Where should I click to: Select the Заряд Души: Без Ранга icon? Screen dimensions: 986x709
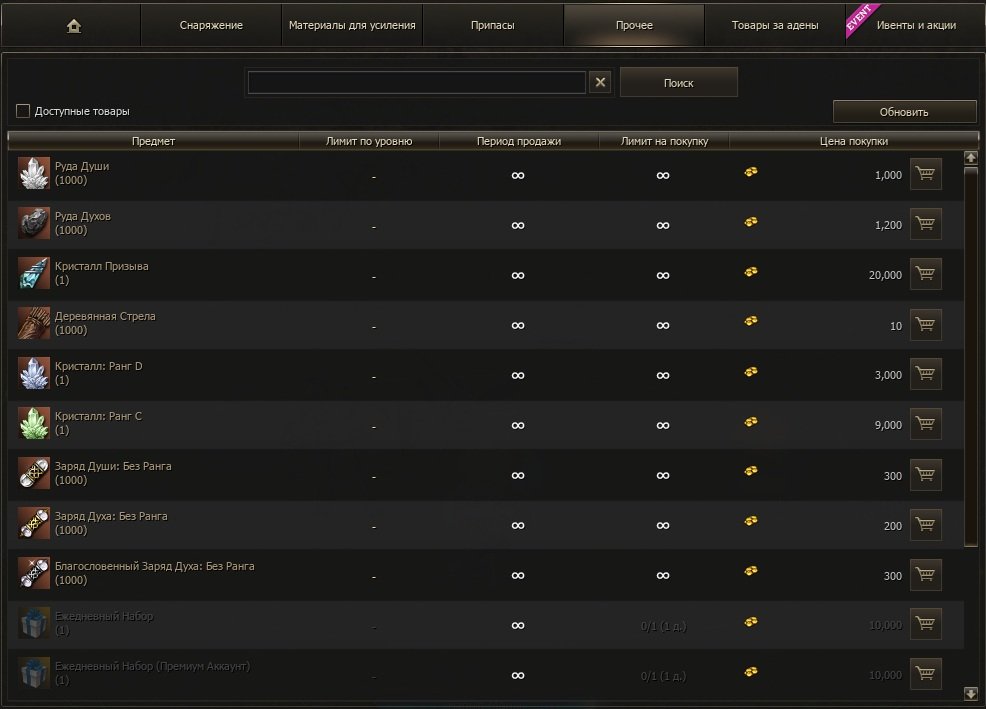(x=34, y=474)
